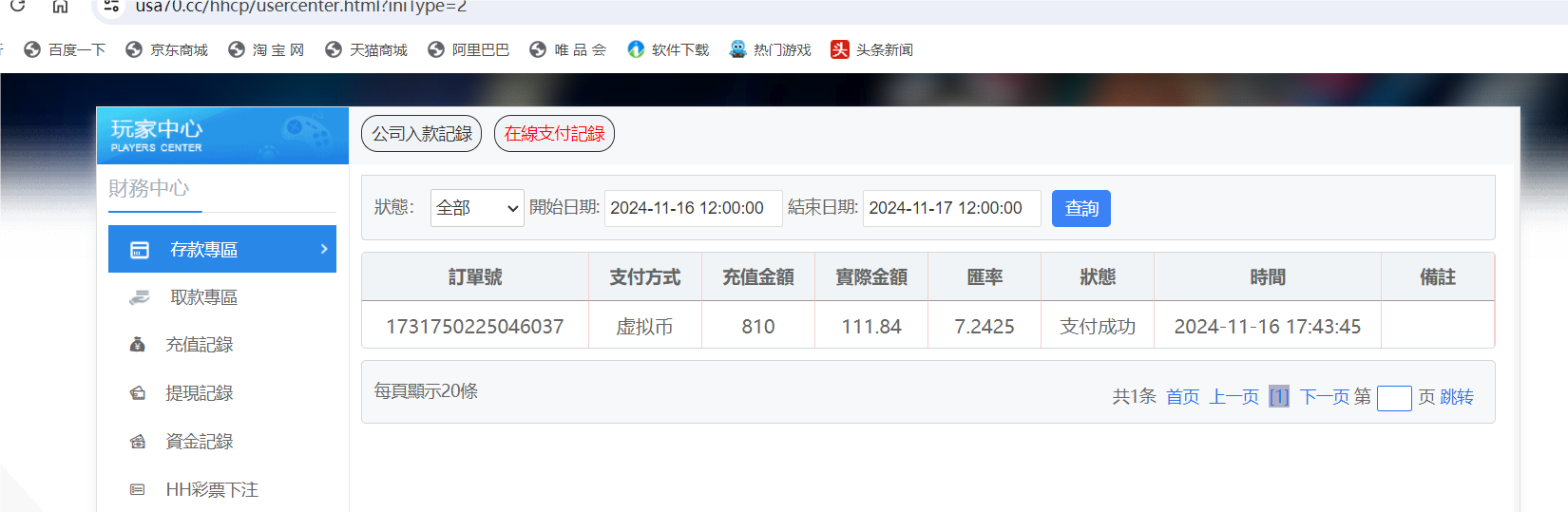Click the game character icon beside 热门游戏
The height and width of the screenshot is (512, 1568).
tap(737, 49)
